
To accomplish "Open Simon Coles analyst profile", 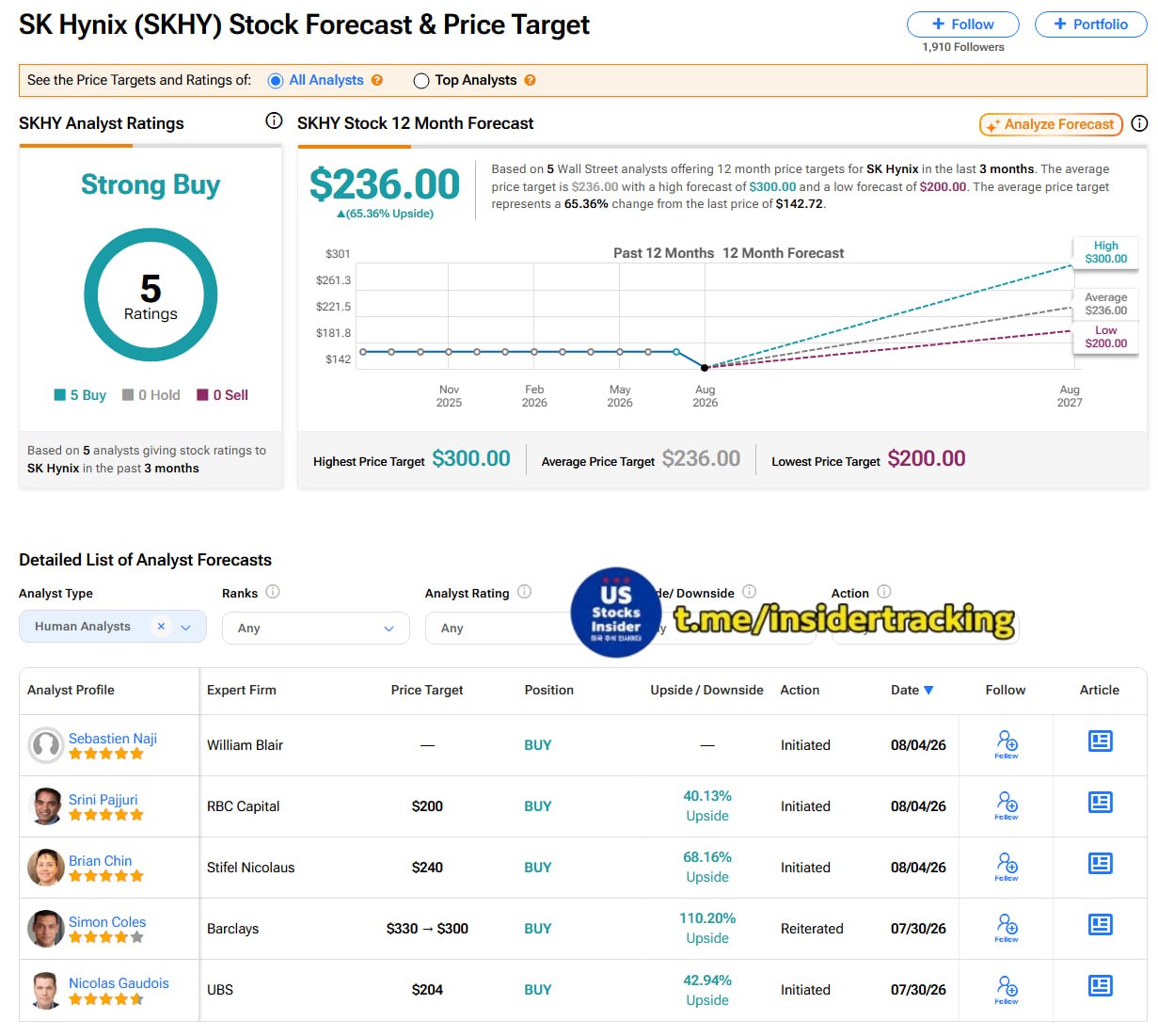I will [107, 922].
